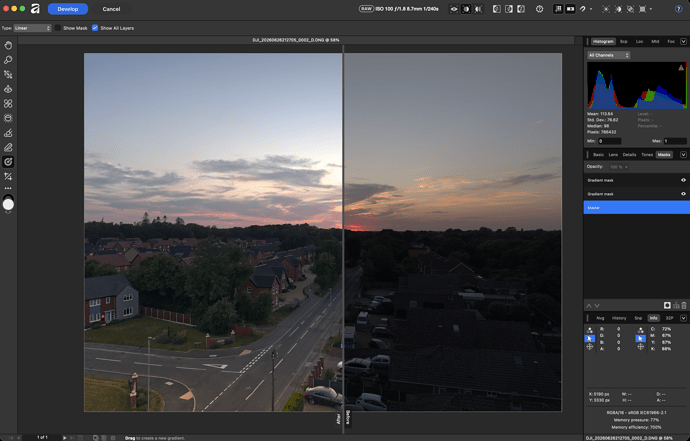
Task: Hide the top Gradient mask layer
Action: click(683, 180)
